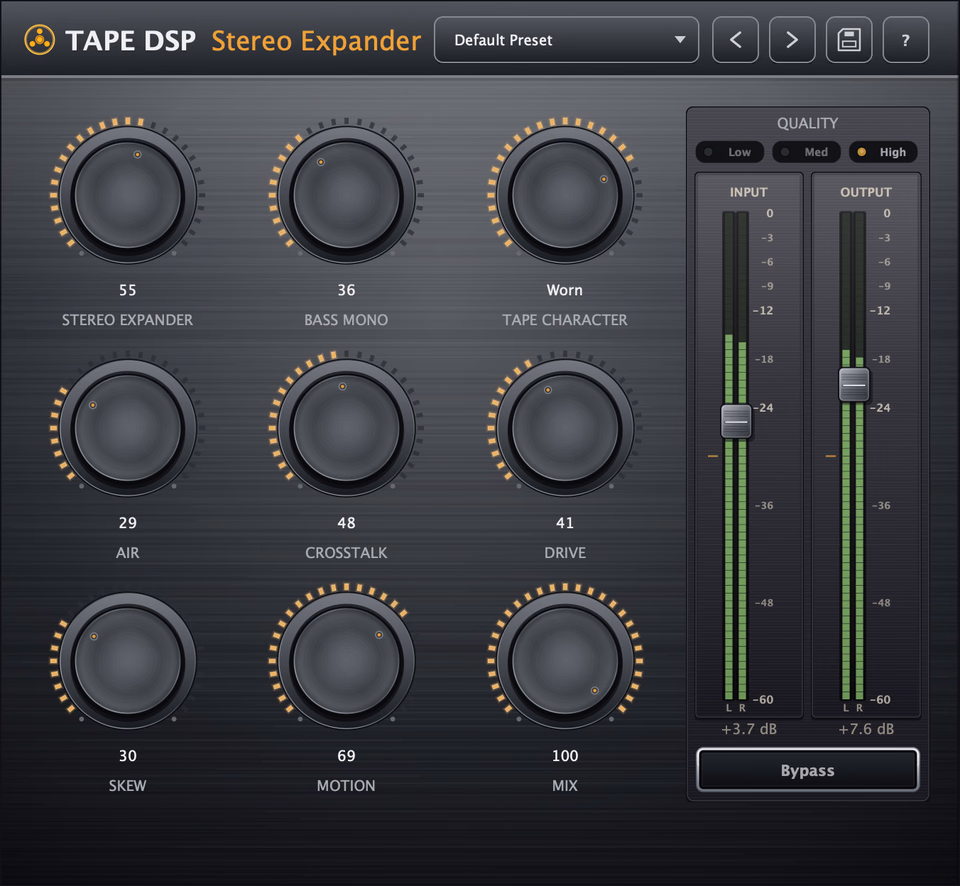Open the Default Preset dropdown
The width and height of the screenshot is (960, 886).
coord(566,40)
